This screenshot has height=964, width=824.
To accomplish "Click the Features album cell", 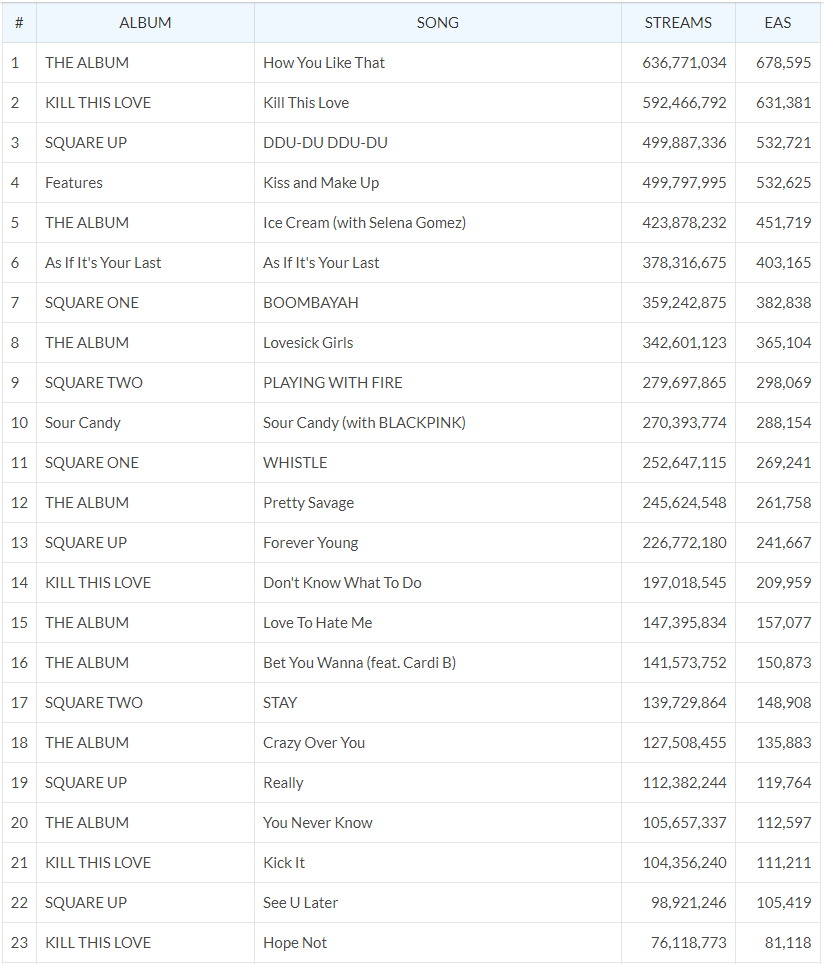I will click(74, 182).
